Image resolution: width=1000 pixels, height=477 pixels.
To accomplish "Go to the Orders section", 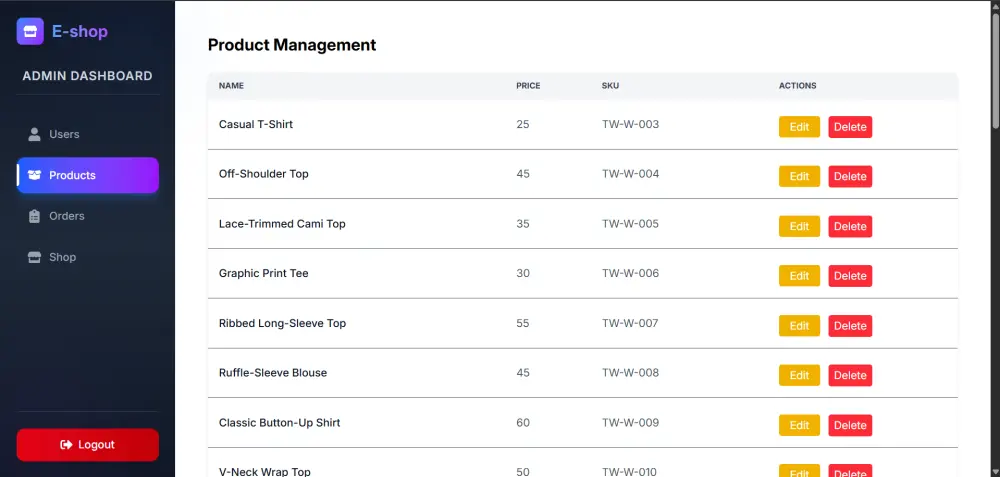I will (x=67, y=216).
